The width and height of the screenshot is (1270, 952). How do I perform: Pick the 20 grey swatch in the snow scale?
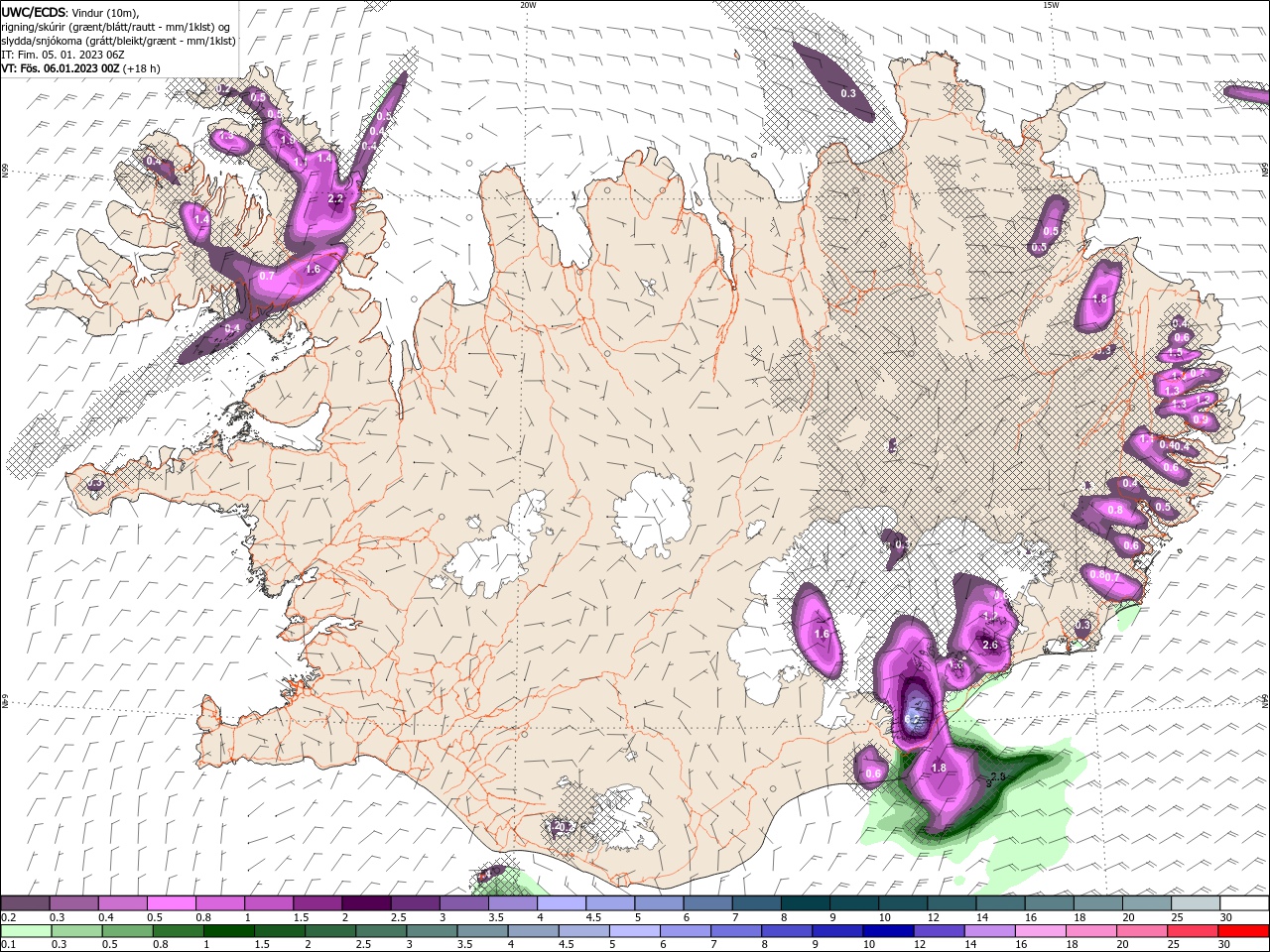pyautogui.click(x=1147, y=903)
